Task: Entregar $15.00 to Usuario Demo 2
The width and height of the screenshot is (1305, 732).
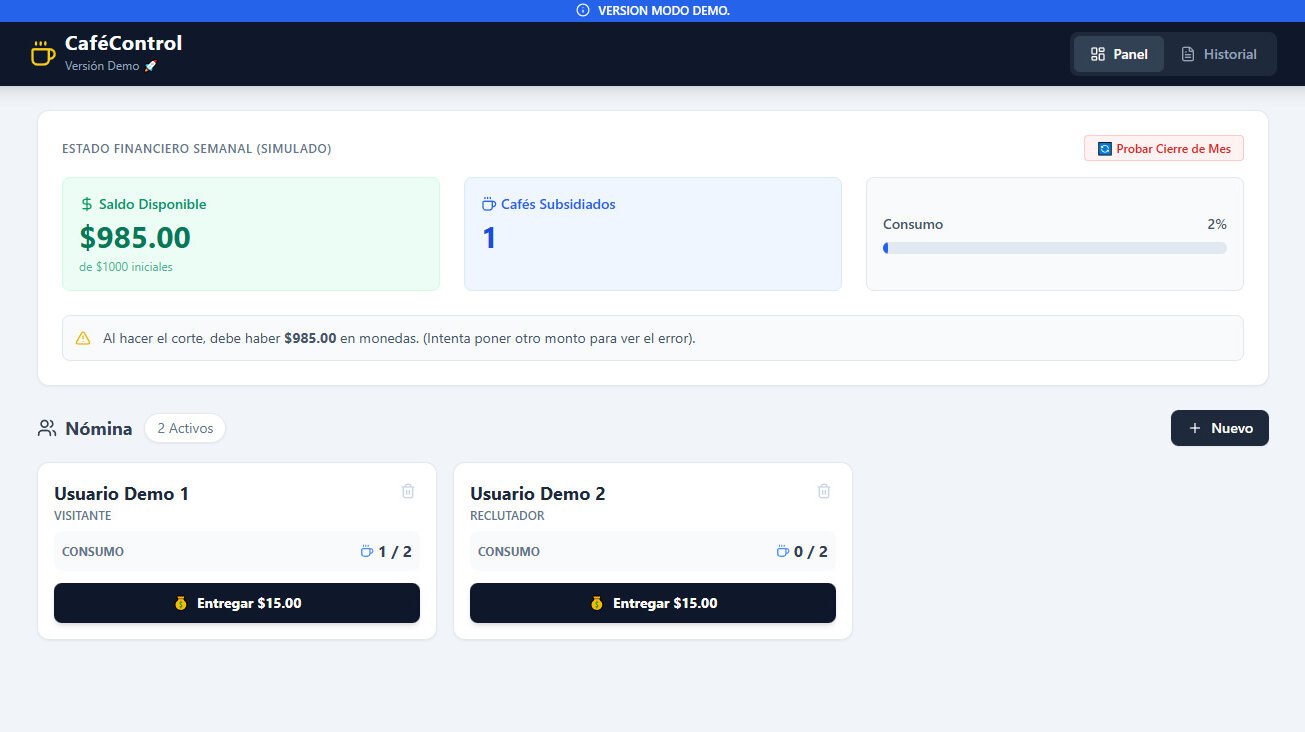Action: [x=653, y=603]
